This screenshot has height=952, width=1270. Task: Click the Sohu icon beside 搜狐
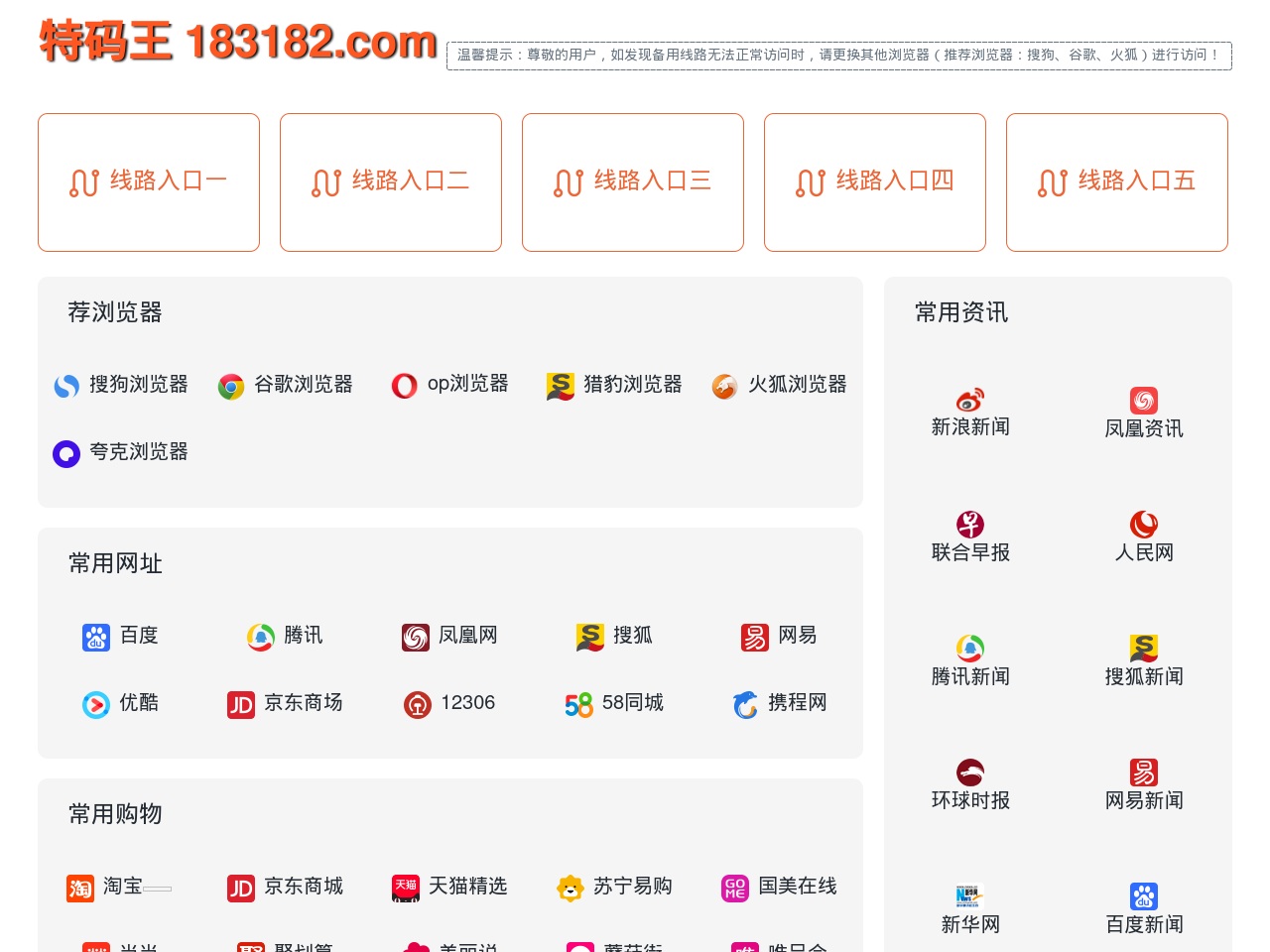coord(590,637)
